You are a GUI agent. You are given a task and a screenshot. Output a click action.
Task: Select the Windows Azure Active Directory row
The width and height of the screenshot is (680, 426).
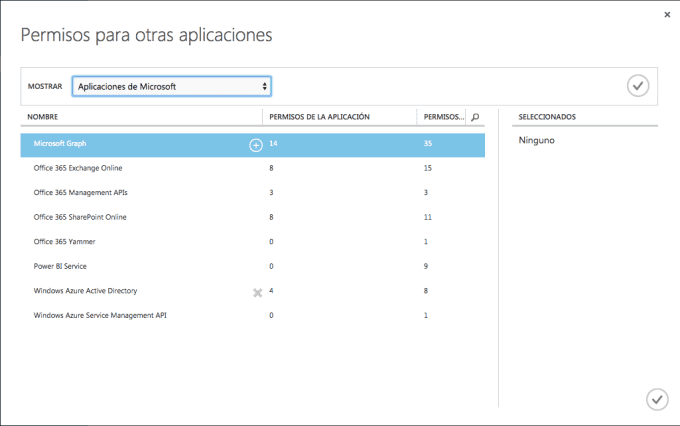click(252, 291)
